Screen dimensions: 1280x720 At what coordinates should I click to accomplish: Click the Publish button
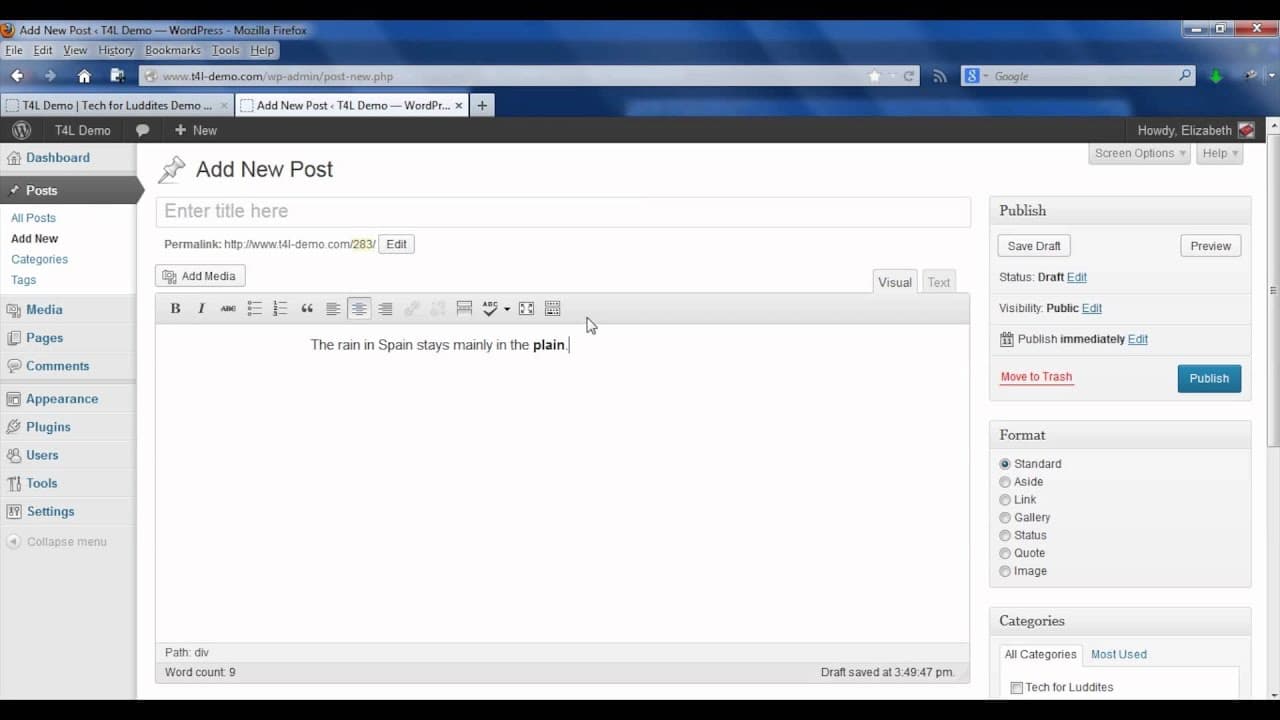point(1209,378)
